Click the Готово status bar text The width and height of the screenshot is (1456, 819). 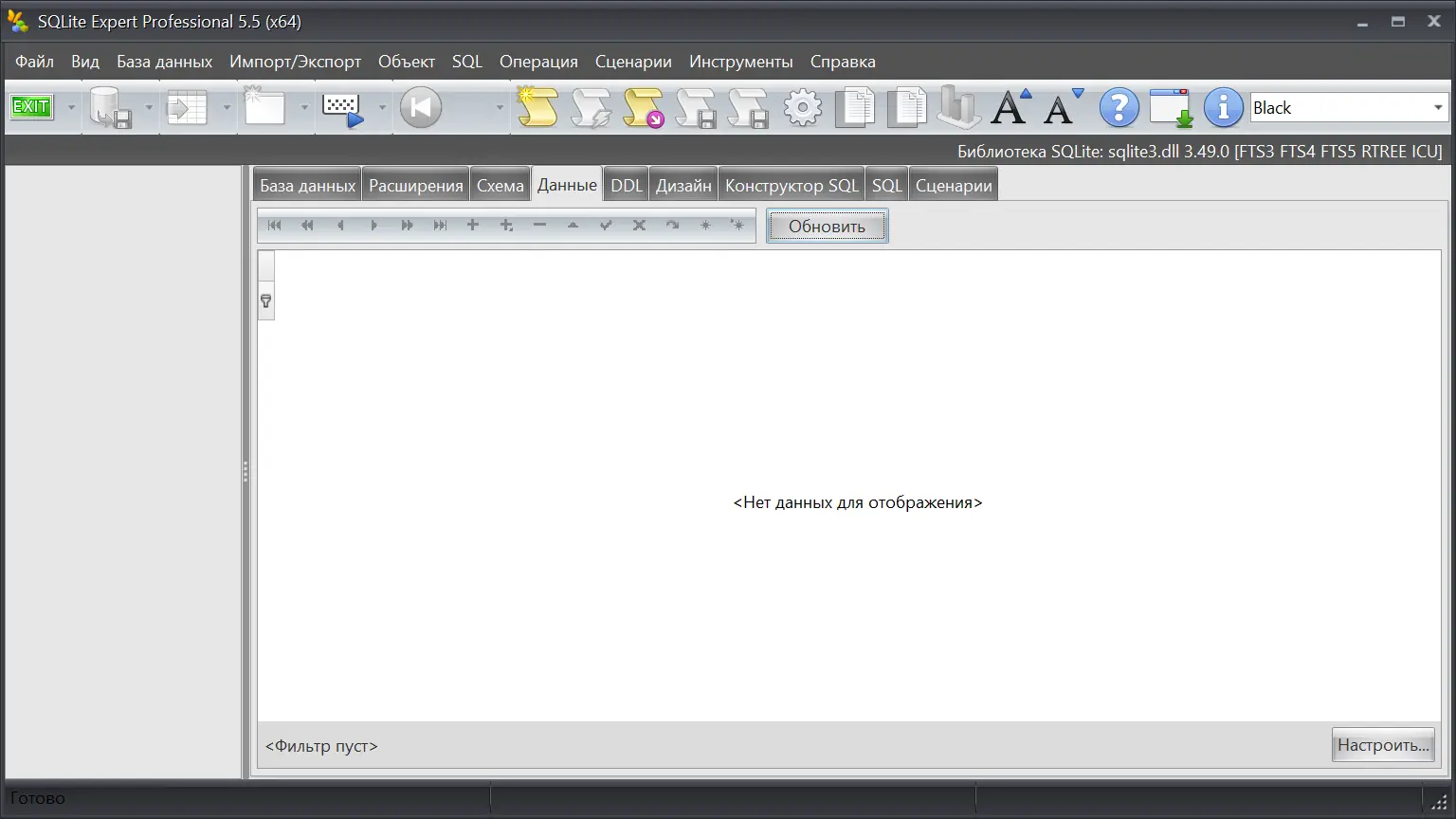(x=38, y=798)
